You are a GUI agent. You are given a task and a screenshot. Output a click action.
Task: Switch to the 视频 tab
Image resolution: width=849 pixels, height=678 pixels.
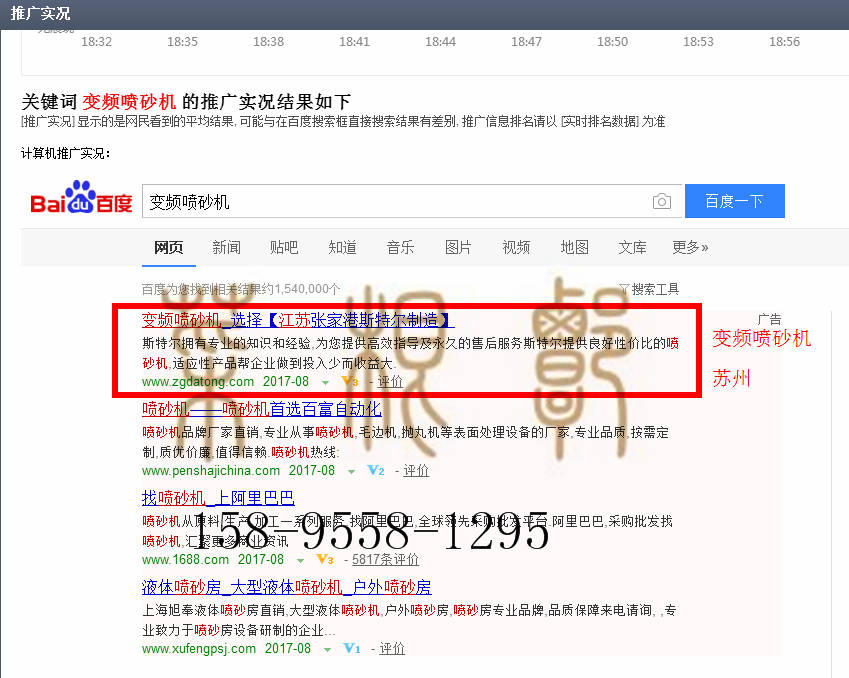pyautogui.click(x=516, y=247)
